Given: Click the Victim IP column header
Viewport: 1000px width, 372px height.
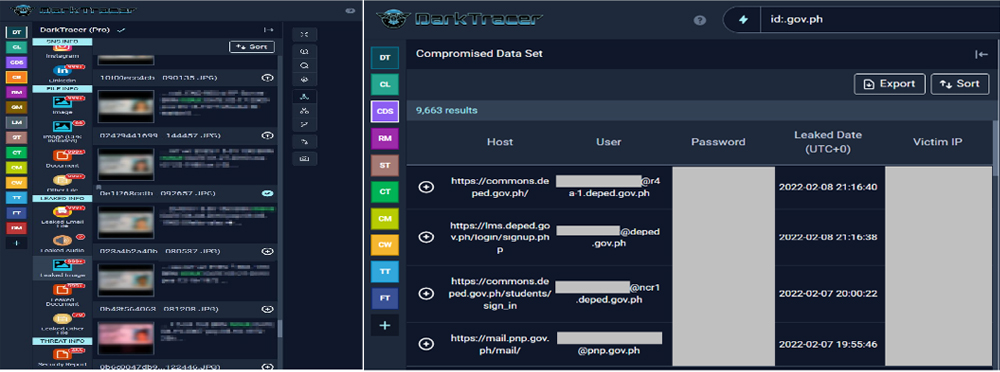Looking at the screenshot, I should point(938,142).
